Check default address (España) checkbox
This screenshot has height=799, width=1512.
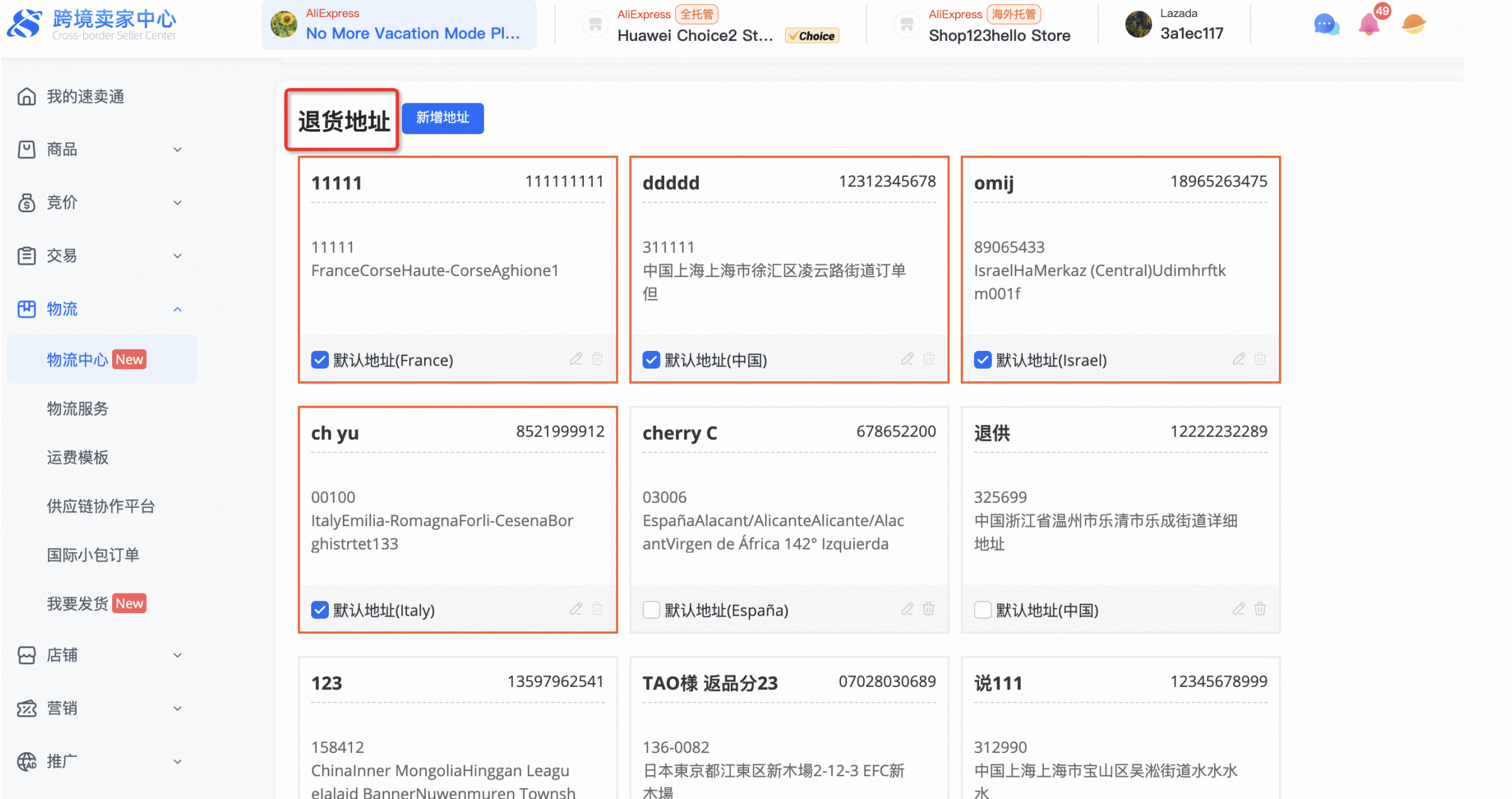click(x=651, y=610)
